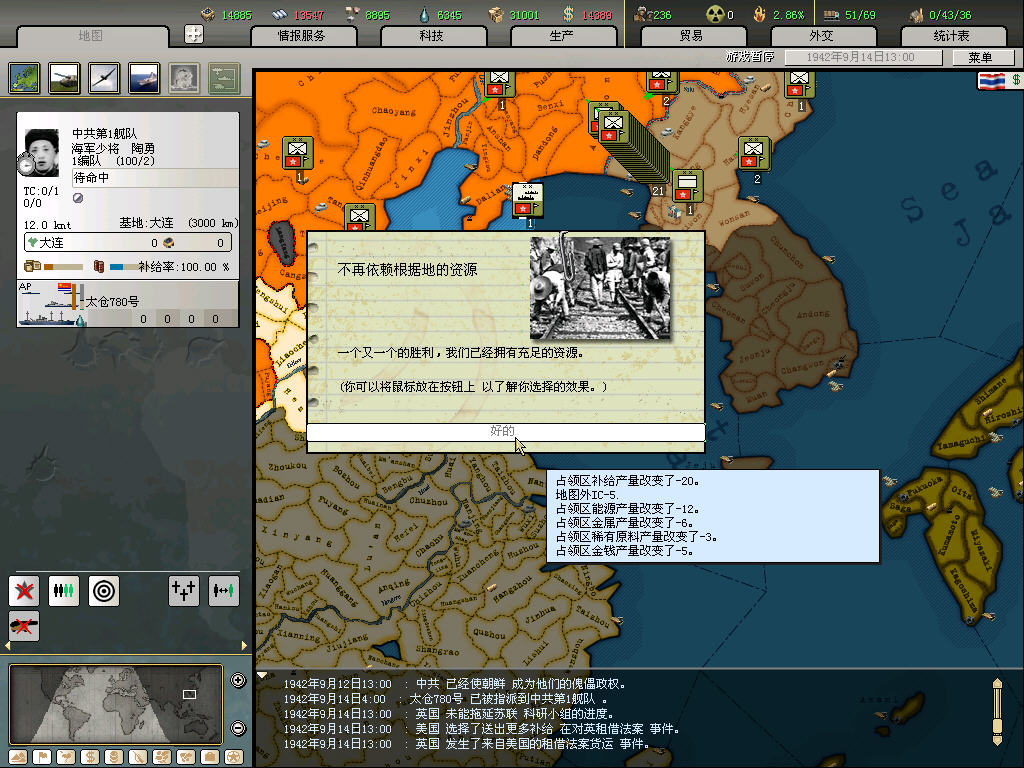
Task: Zoom in with minimap plus button
Action: coord(238,681)
